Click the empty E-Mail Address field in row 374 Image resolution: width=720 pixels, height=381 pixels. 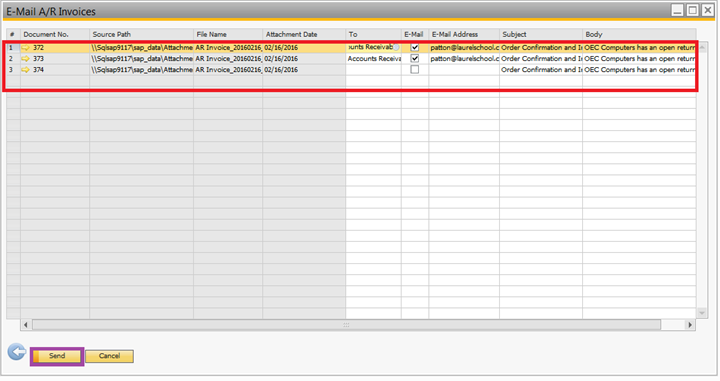(464, 70)
